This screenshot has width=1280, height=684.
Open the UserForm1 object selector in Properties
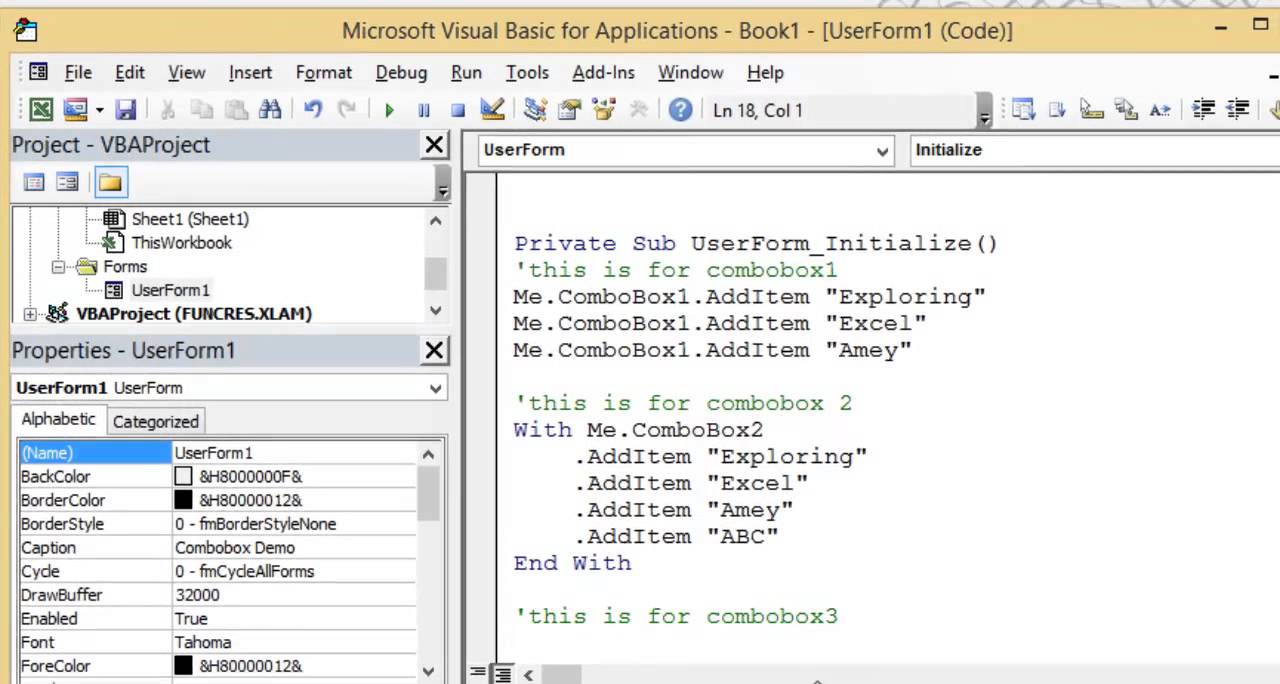coord(436,388)
